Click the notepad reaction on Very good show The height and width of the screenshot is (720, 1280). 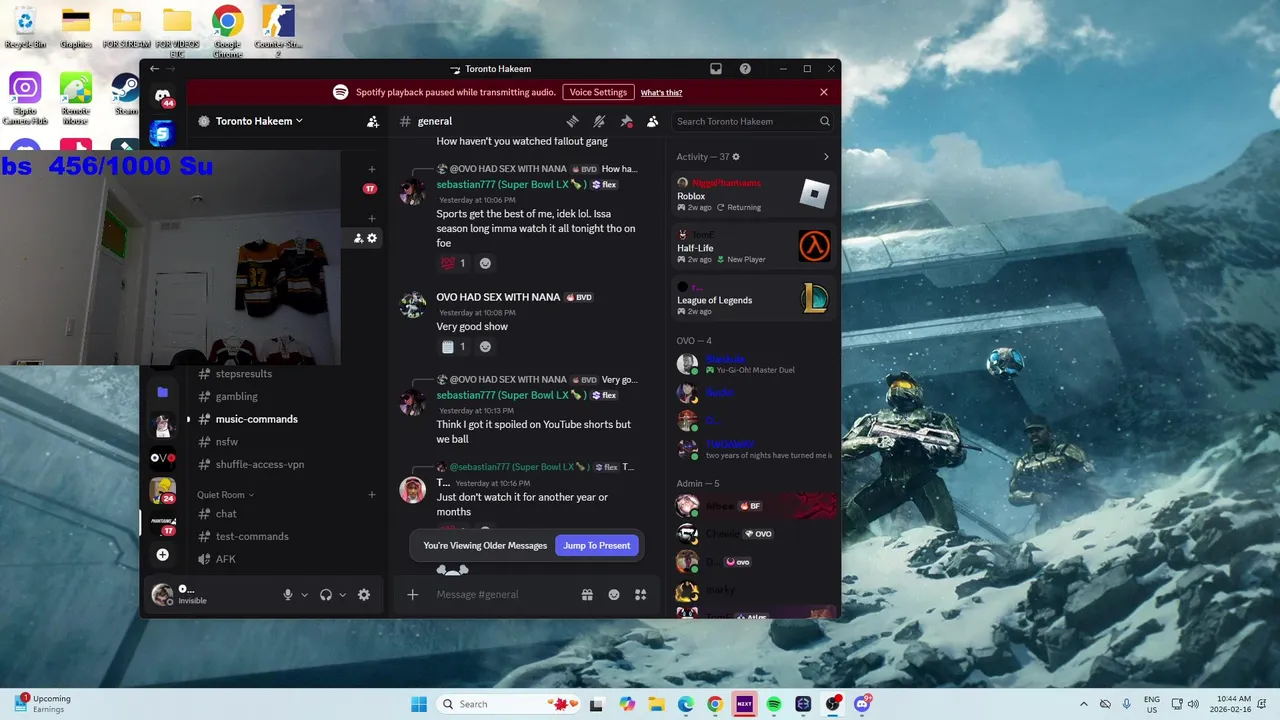pyautogui.click(x=453, y=347)
